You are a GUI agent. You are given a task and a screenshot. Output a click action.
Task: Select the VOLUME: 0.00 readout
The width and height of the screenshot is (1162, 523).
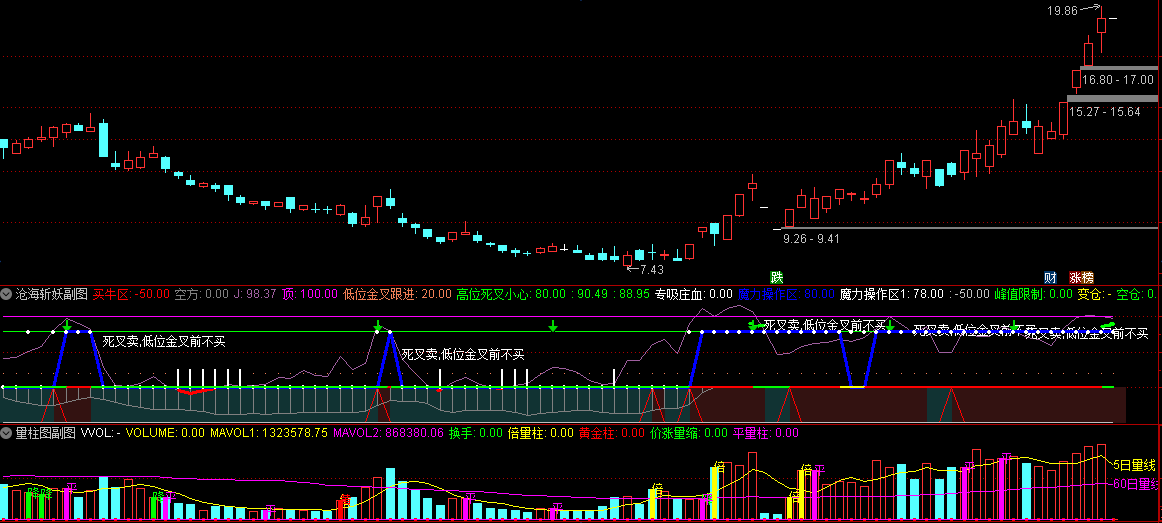click(x=165, y=433)
